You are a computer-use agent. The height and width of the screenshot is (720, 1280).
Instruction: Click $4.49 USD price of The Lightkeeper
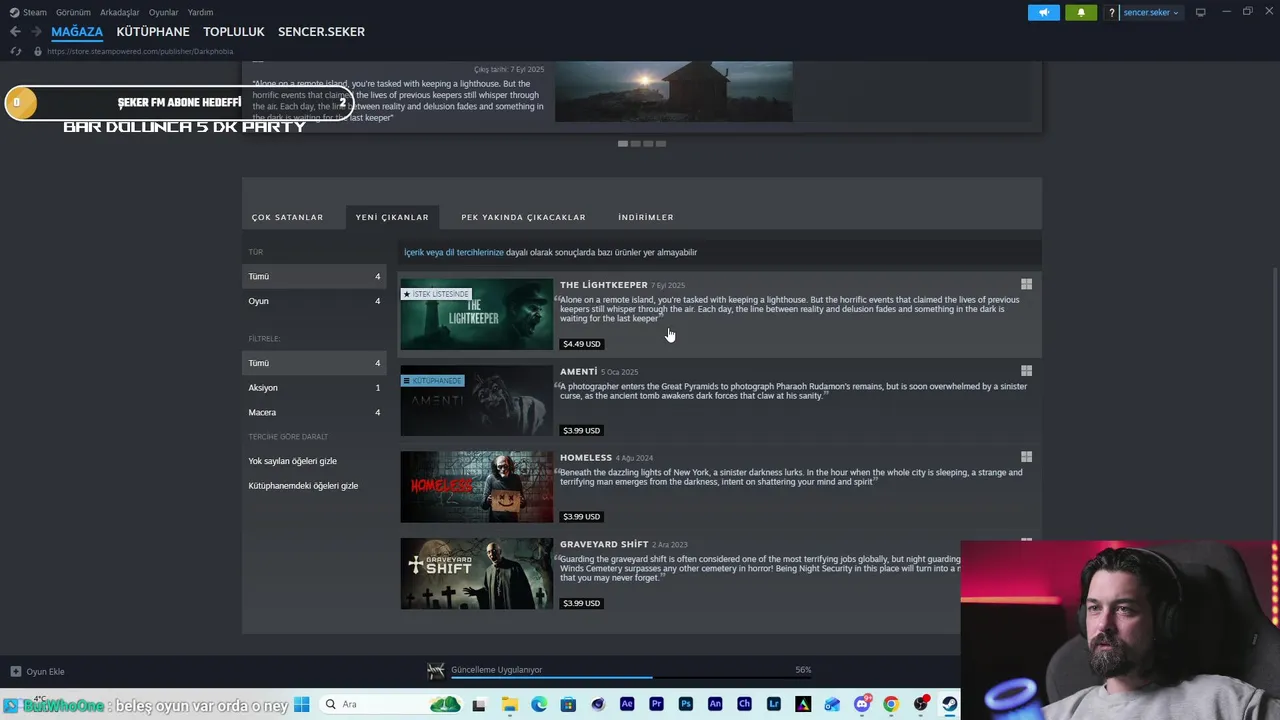[582, 344]
